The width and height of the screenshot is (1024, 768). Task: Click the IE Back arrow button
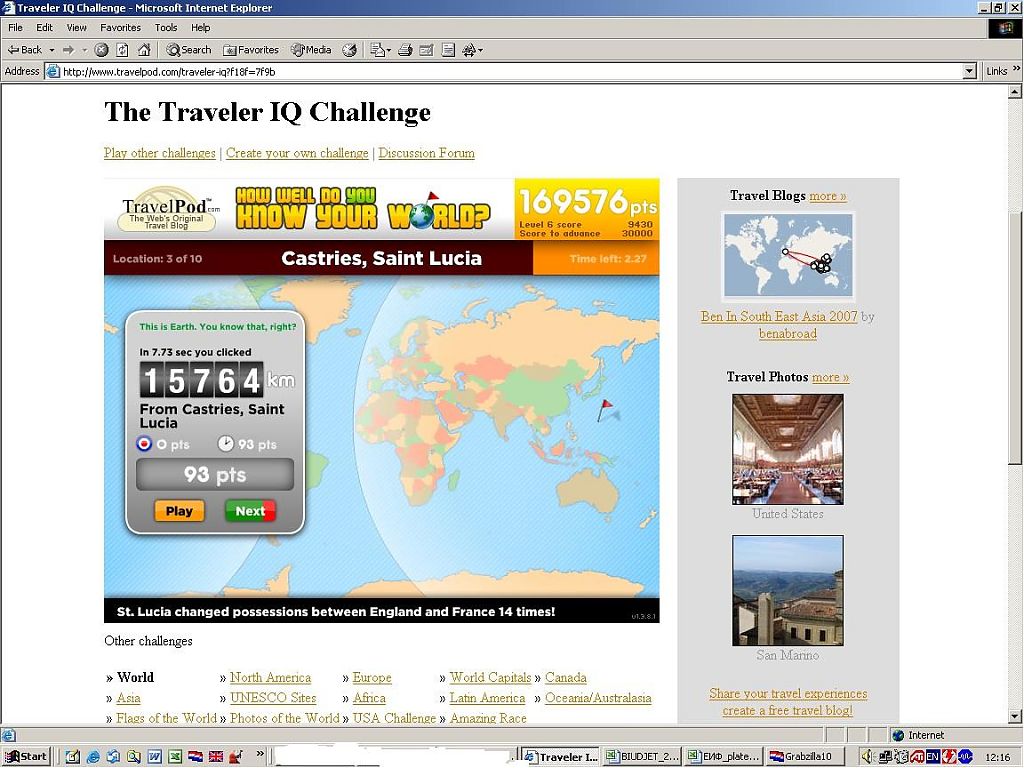24,50
